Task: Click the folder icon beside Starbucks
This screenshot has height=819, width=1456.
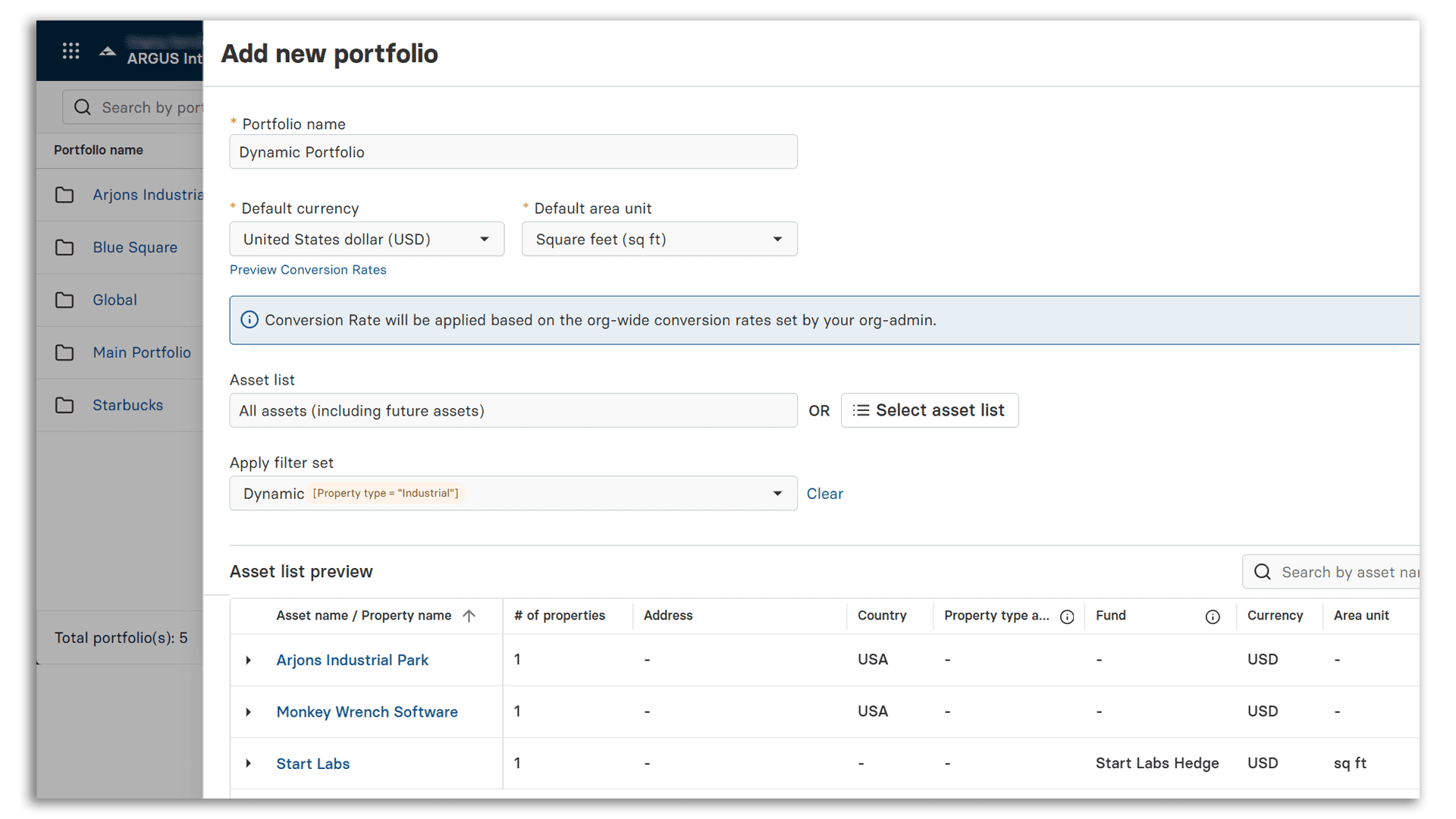Action: (x=64, y=405)
